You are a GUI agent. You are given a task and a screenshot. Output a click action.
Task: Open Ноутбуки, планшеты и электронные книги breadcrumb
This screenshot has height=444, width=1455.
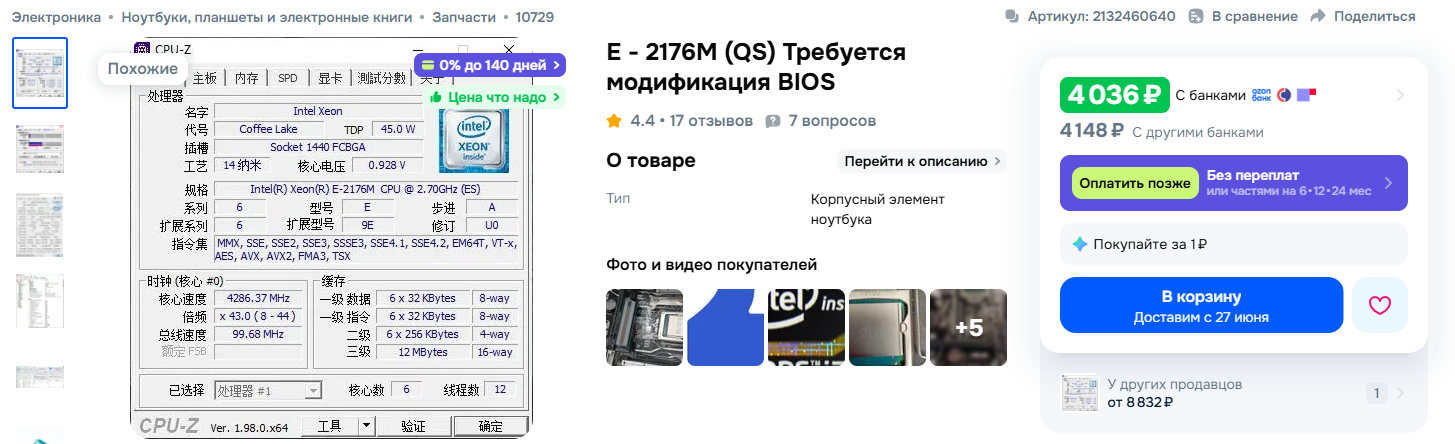(267, 17)
